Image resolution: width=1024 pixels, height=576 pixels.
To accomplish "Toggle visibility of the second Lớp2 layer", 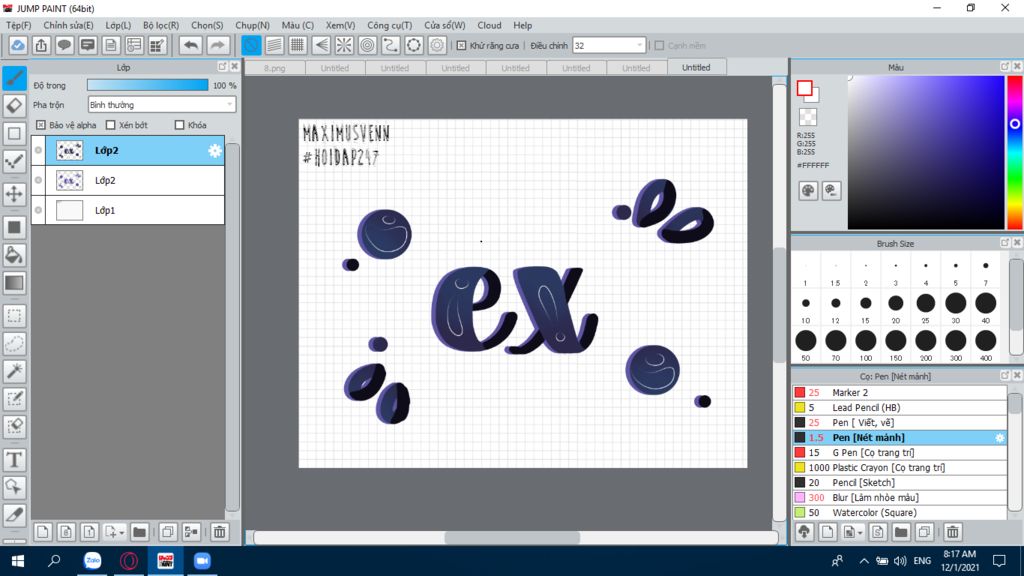I will pos(39,180).
